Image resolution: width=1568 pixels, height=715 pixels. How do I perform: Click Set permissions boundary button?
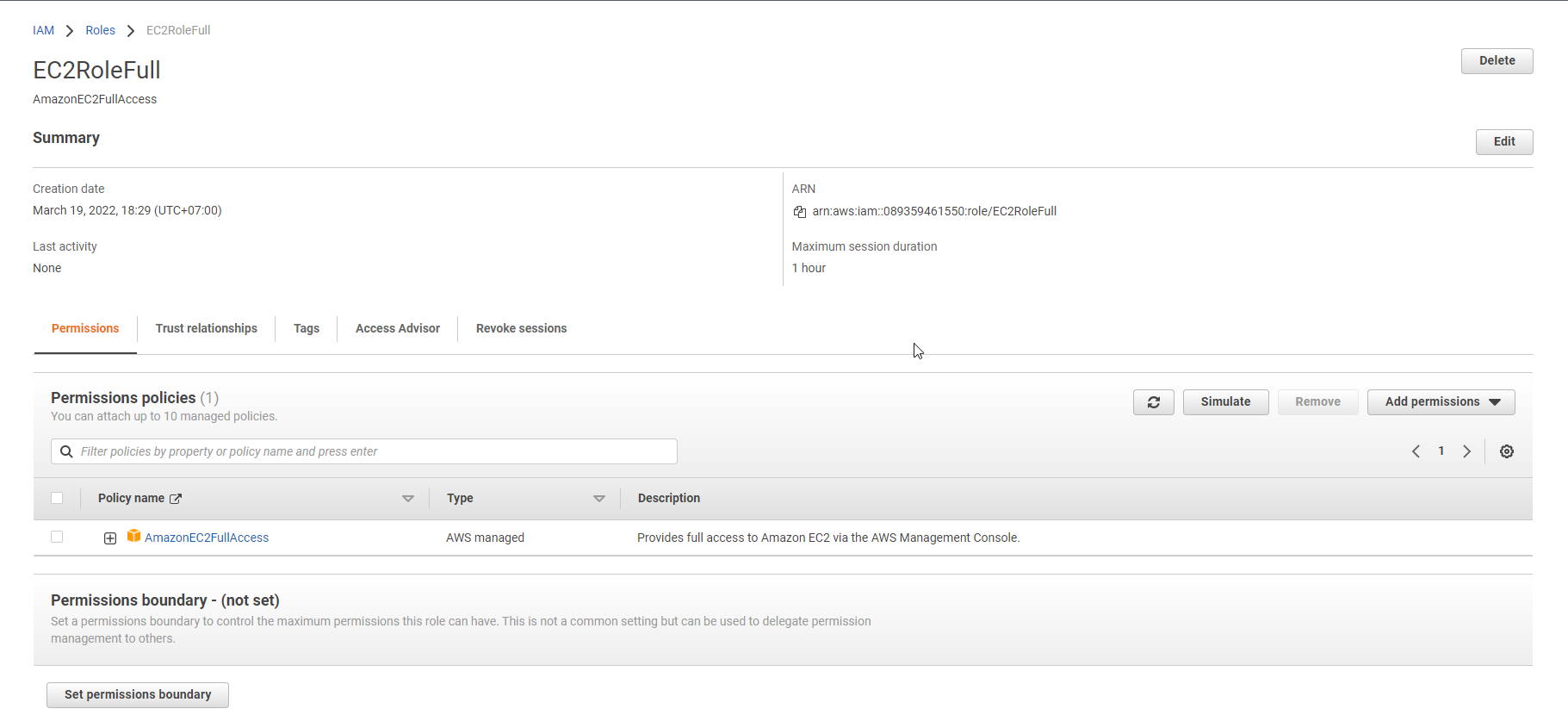point(138,695)
